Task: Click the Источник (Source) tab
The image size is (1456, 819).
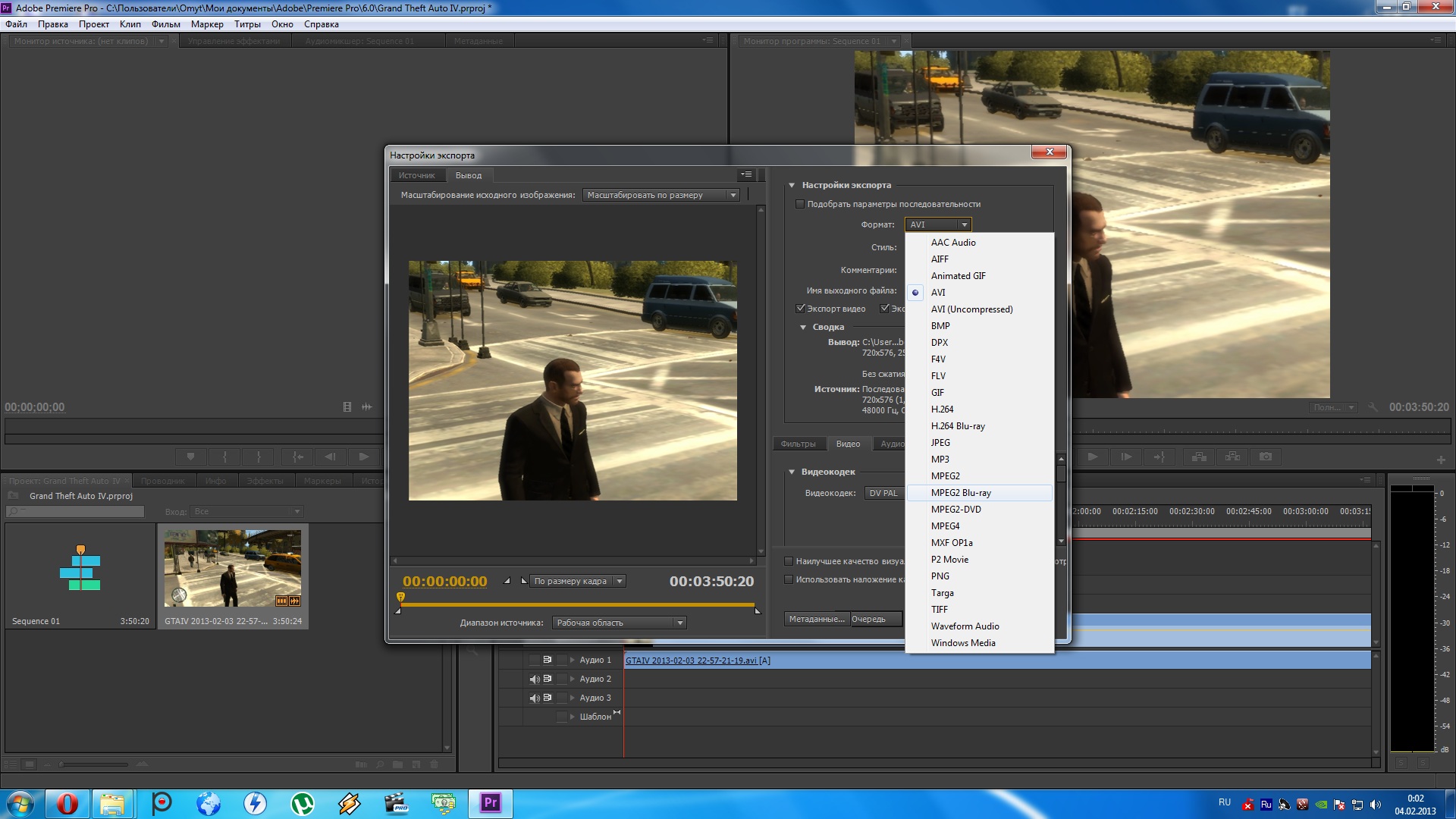Action: pyautogui.click(x=417, y=175)
